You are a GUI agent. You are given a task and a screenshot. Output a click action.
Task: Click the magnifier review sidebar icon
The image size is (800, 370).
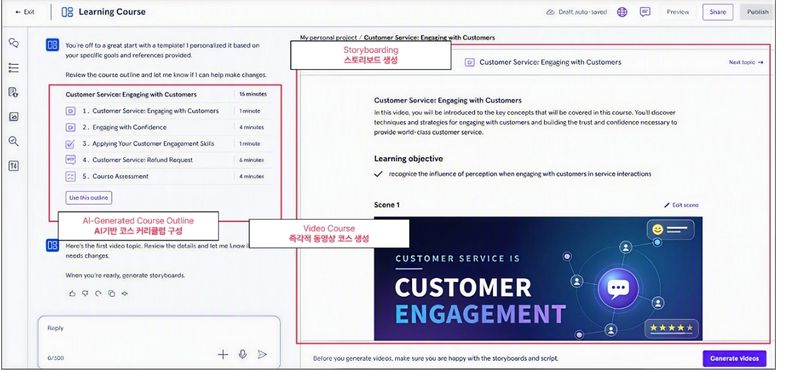pyautogui.click(x=14, y=141)
